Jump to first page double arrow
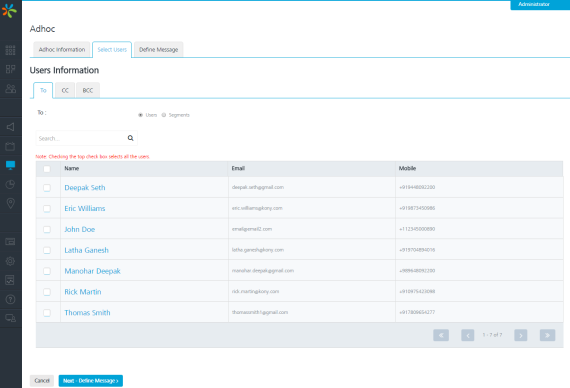 point(441,335)
